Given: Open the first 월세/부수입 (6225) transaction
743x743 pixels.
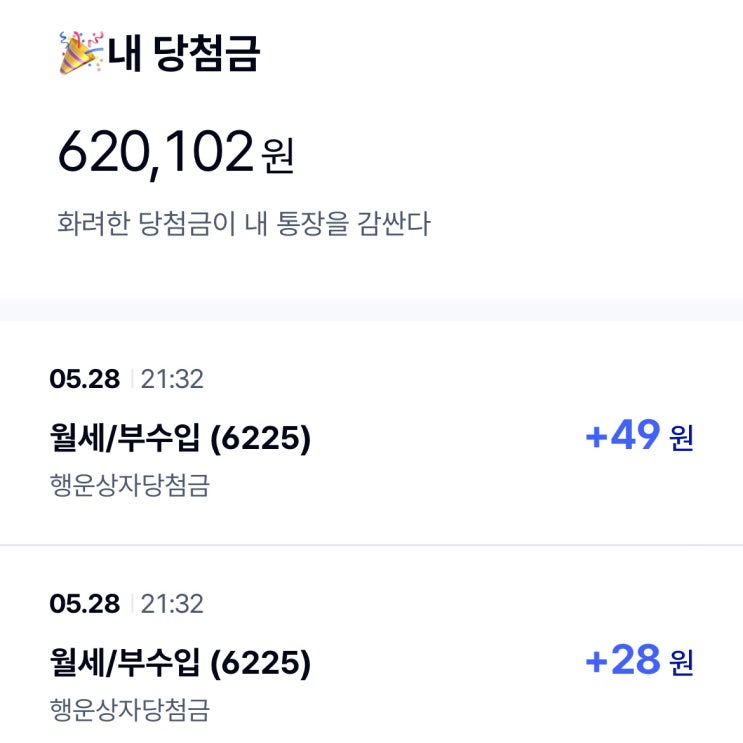Looking at the screenshot, I should point(180,437).
